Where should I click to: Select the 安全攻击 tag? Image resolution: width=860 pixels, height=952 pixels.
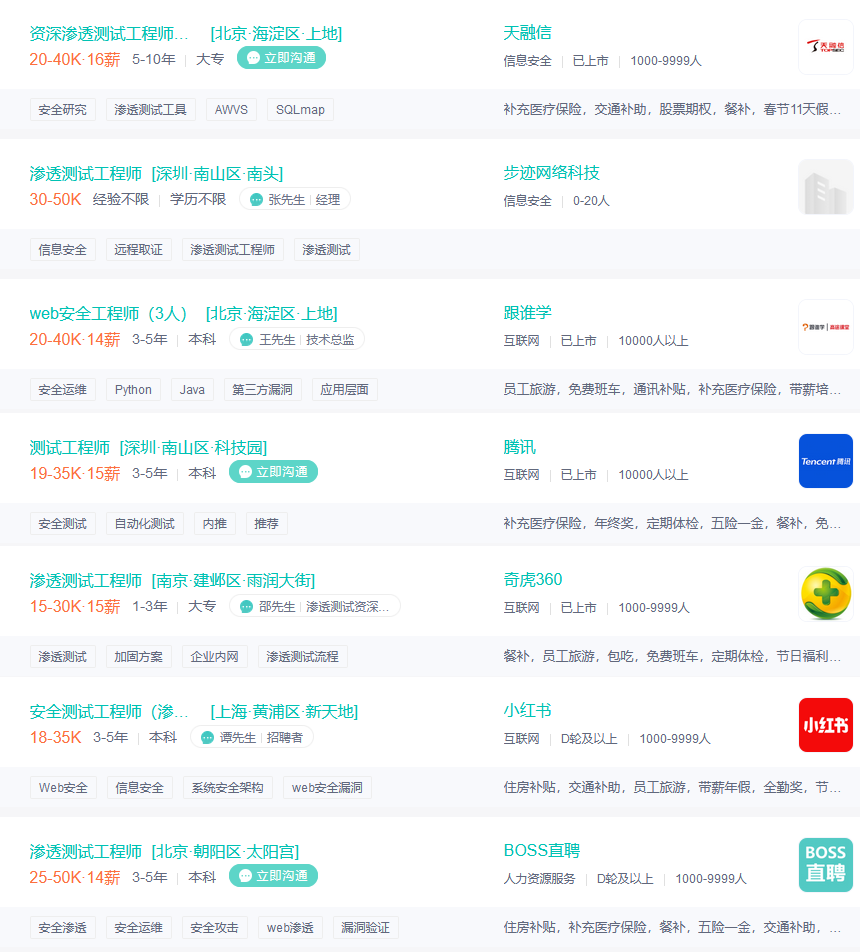(x=214, y=928)
